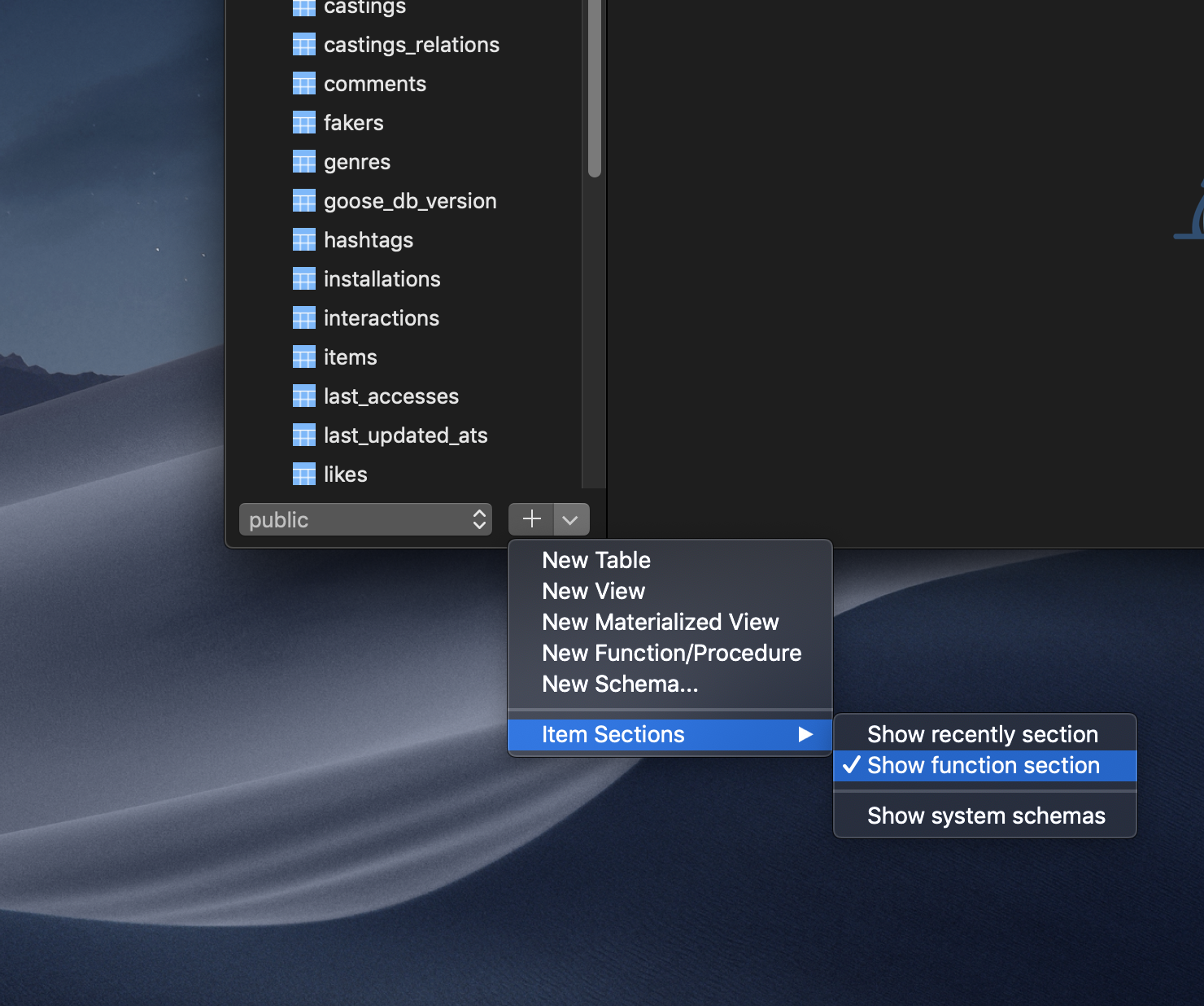This screenshot has height=1006, width=1204.
Task: Open the public schema selector
Action: tap(364, 519)
